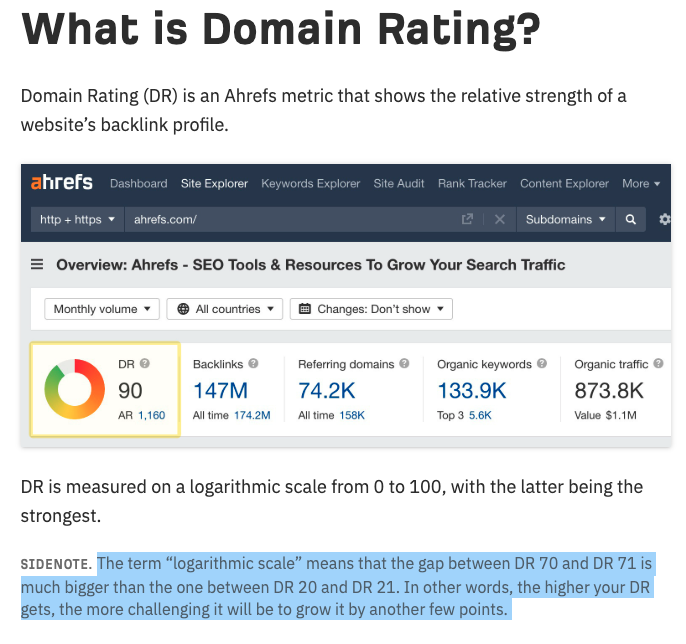The width and height of the screenshot is (686, 644).
Task: Open settings gear icon
Action: tap(665, 219)
